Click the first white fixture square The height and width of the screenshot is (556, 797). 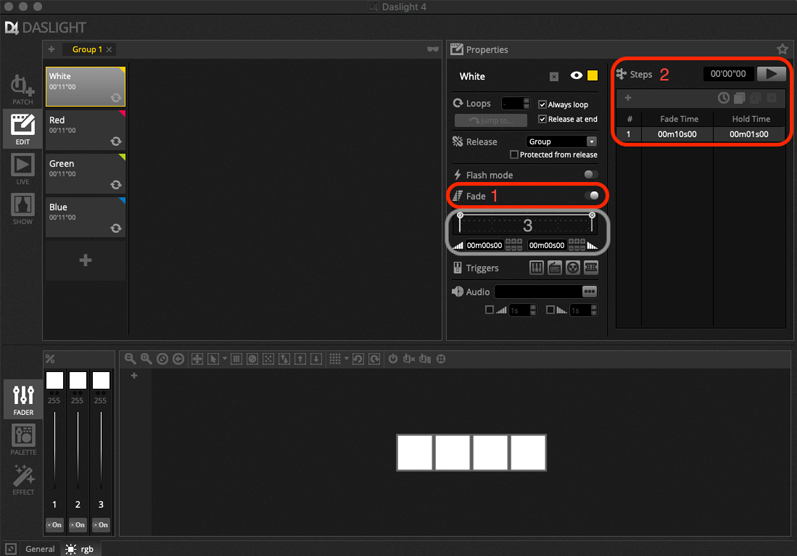click(415, 452)
